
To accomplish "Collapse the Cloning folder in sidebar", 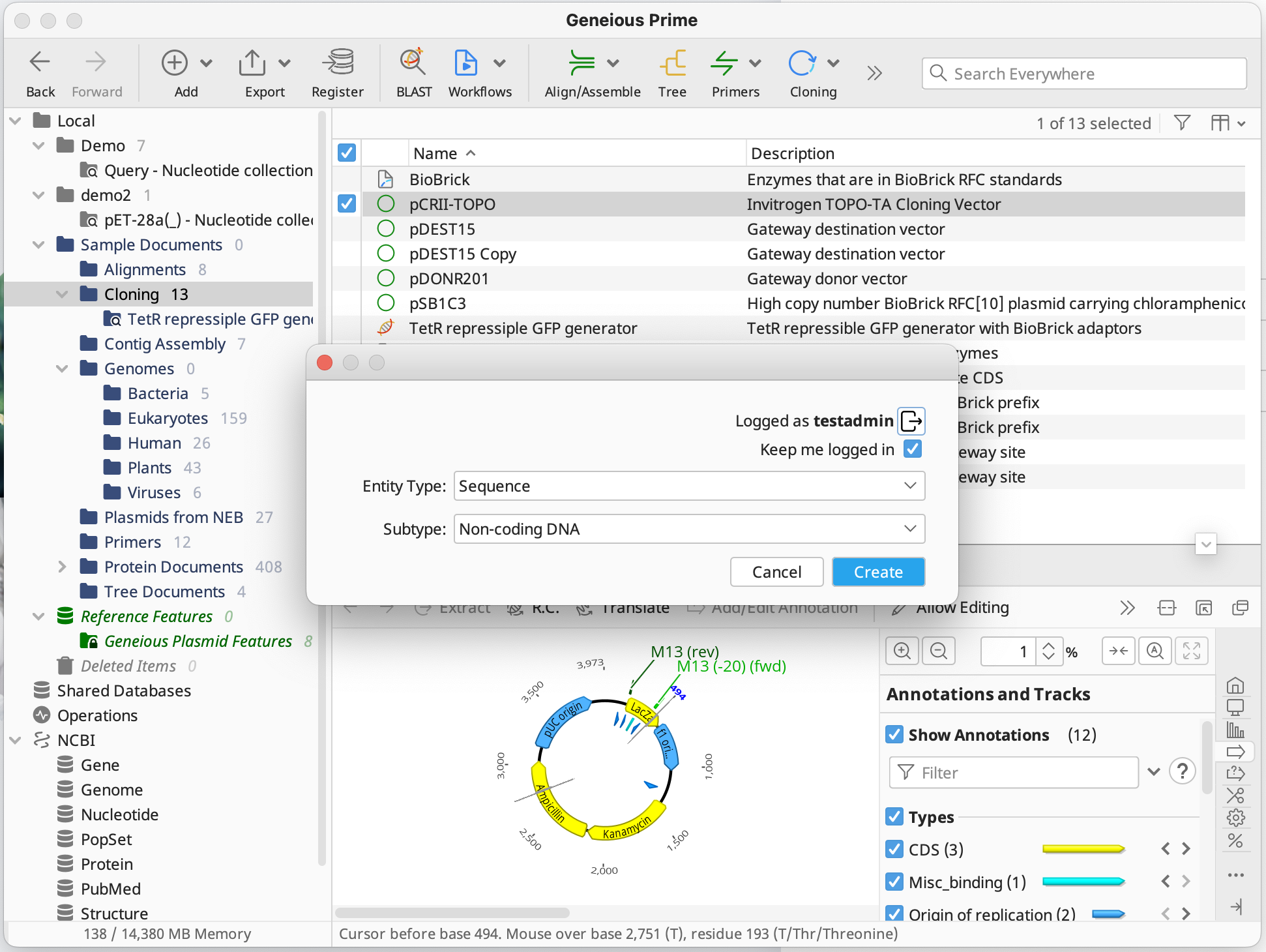I will coord(62,293).
